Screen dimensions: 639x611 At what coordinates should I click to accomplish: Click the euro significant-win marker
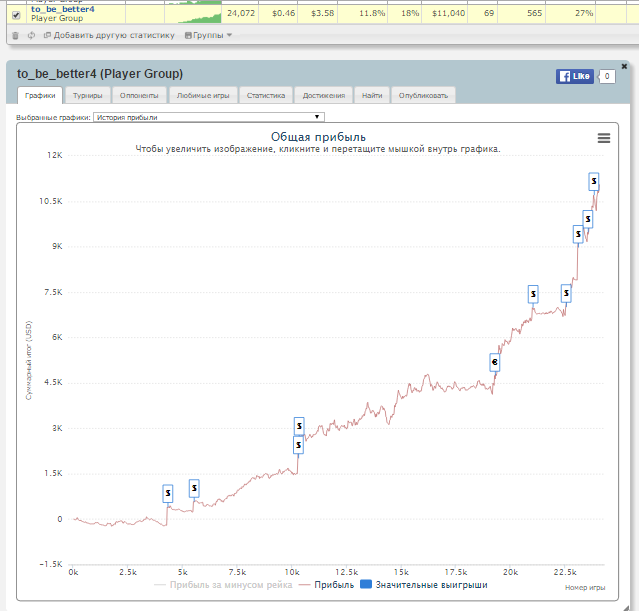[x=494, y=362]
